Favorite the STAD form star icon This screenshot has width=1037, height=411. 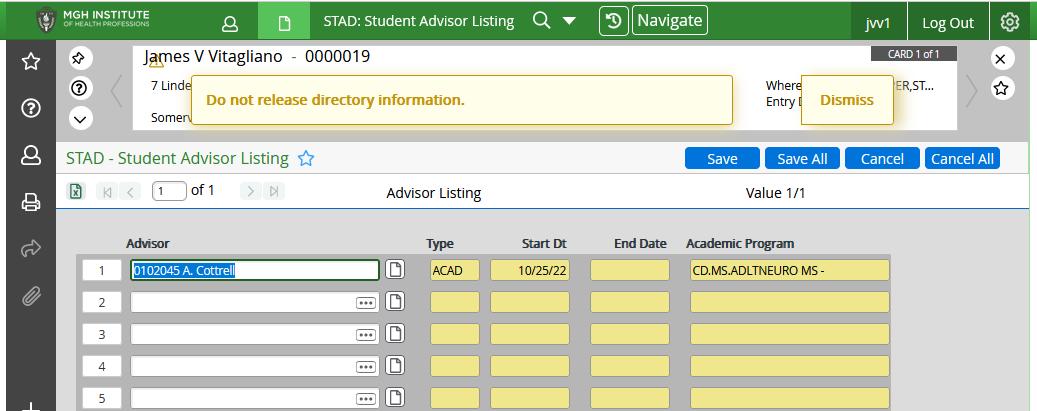click(307, 158)
